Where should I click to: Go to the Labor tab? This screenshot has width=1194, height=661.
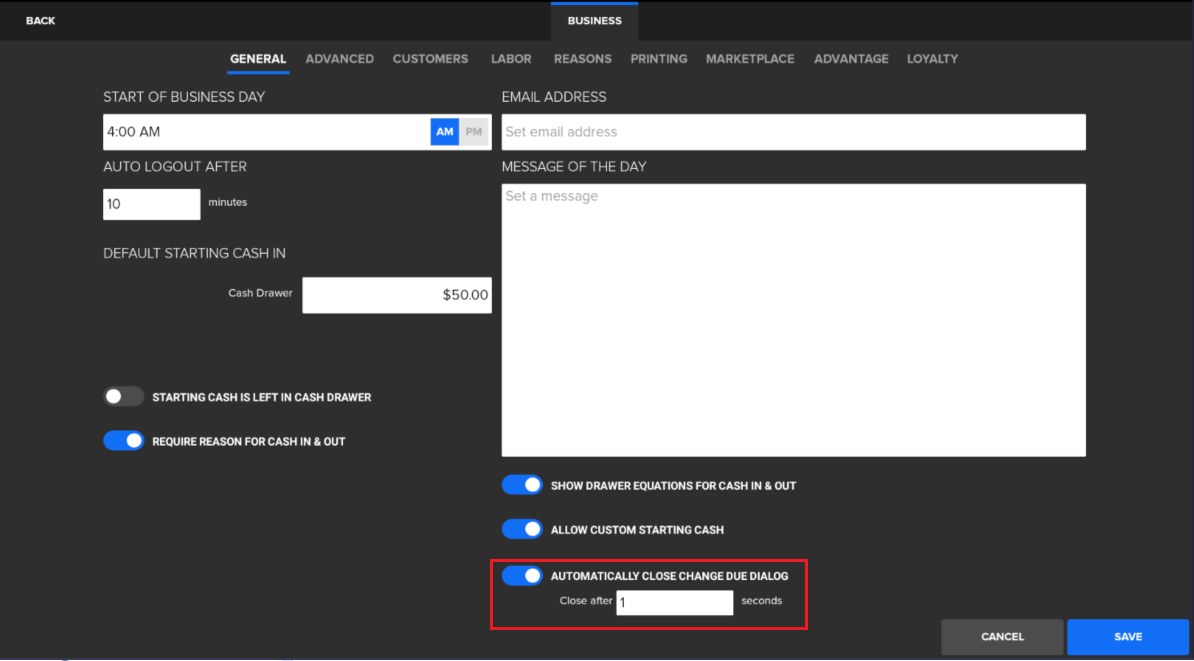(511, 59)
